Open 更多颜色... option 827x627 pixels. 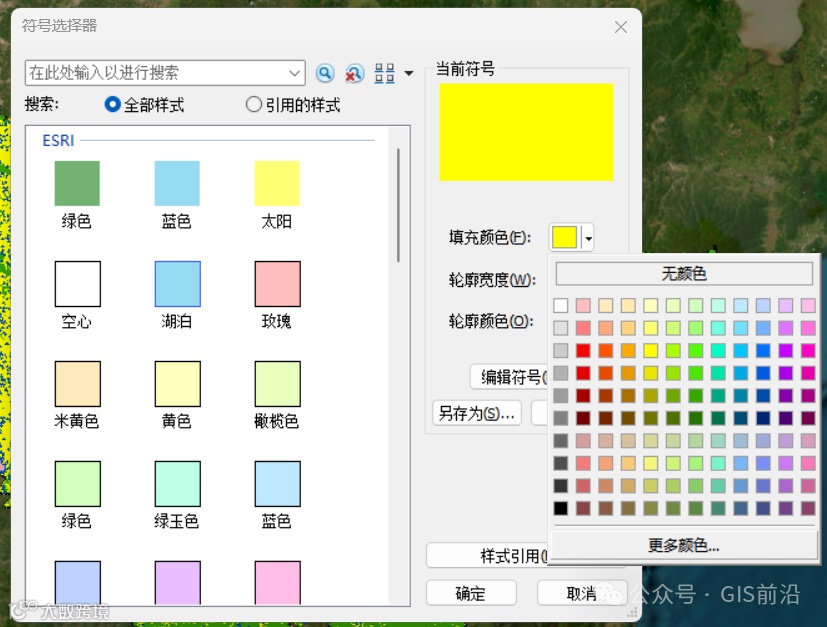click(x=684, y=545)
